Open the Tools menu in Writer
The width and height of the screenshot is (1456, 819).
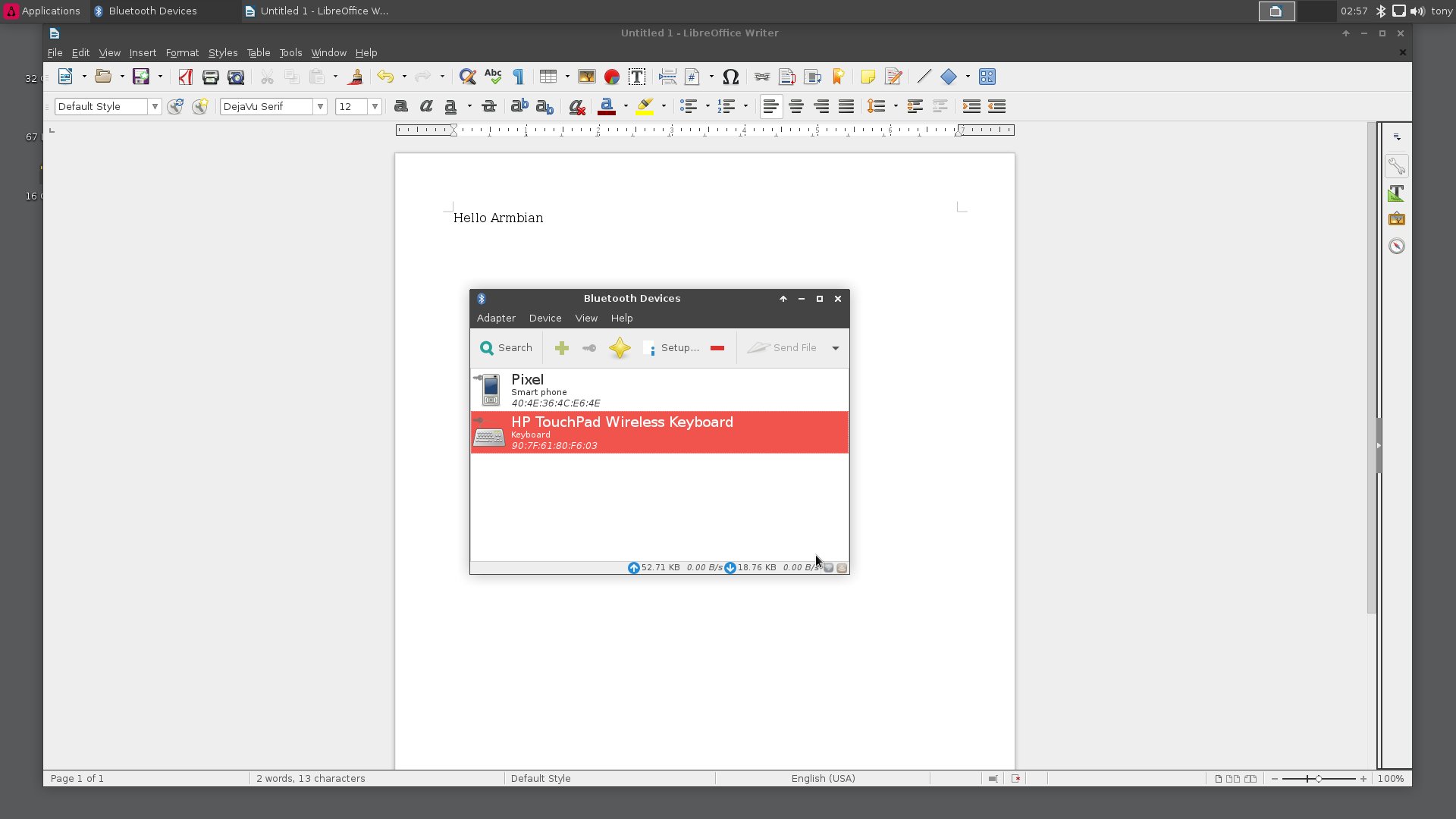(x=290, y=53)
